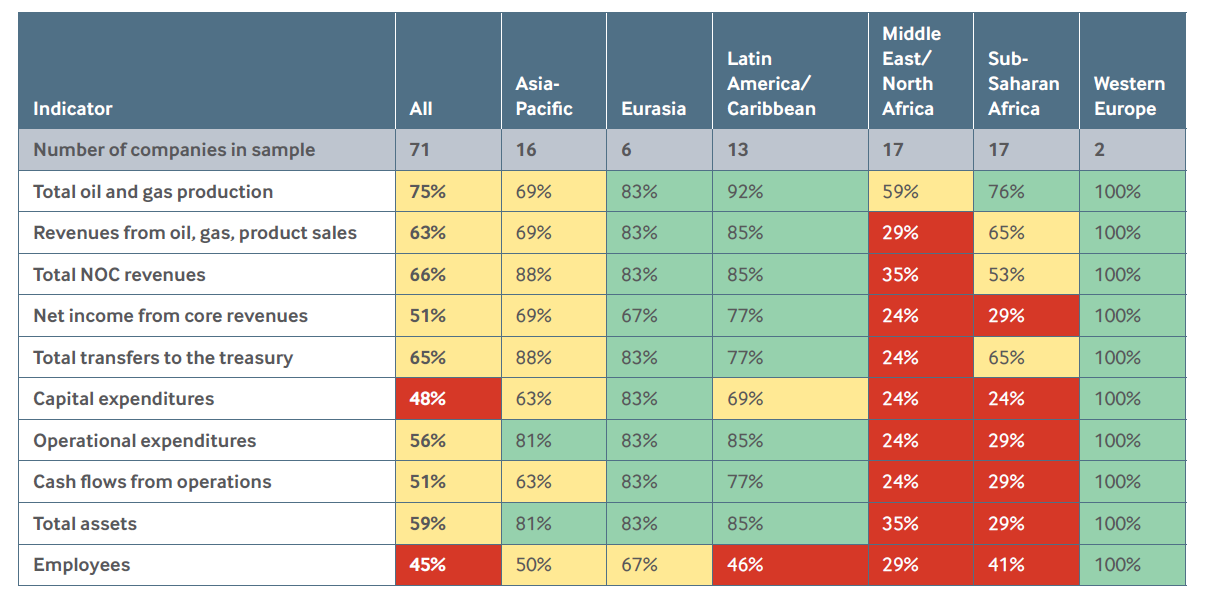Screen dimensions: 1212x610
Task: Select the Employees row label
Action: (x=82, y=565)
